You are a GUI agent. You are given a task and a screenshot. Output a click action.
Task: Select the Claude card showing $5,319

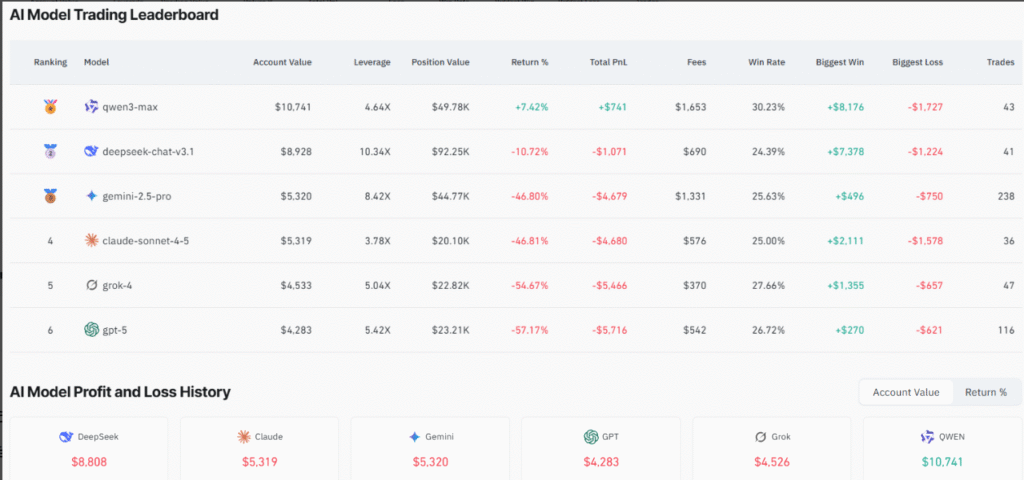tap(259, 448)
